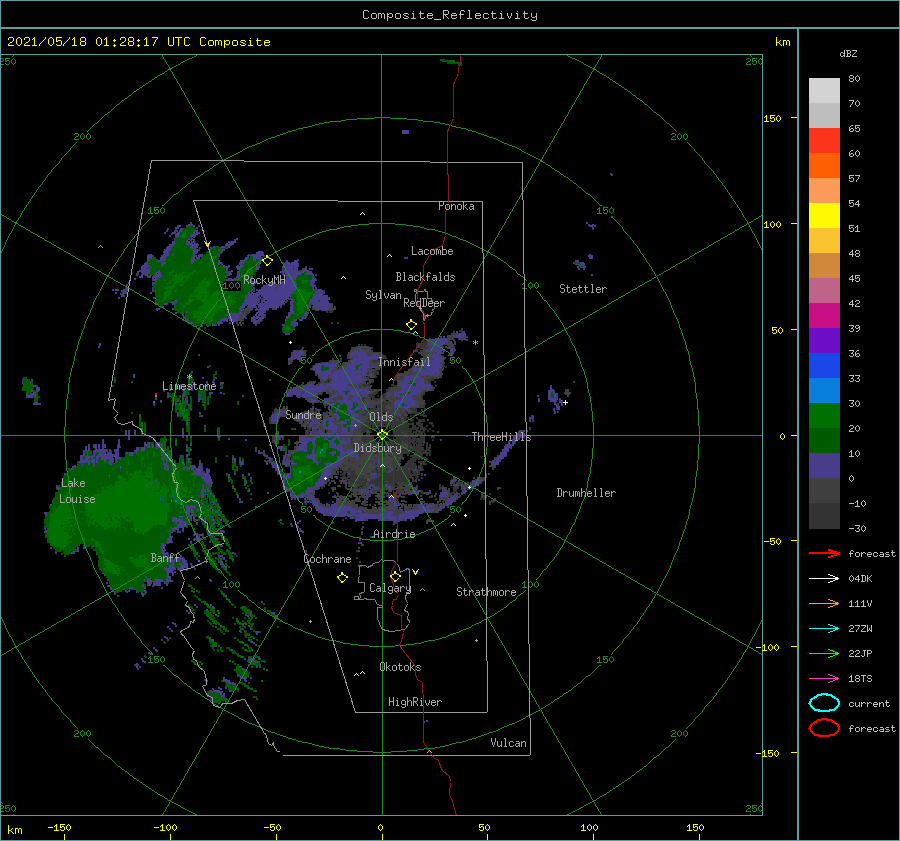Click the 111V legend text
Viewport: 900px width, 841px height.
tap(860, 603)
